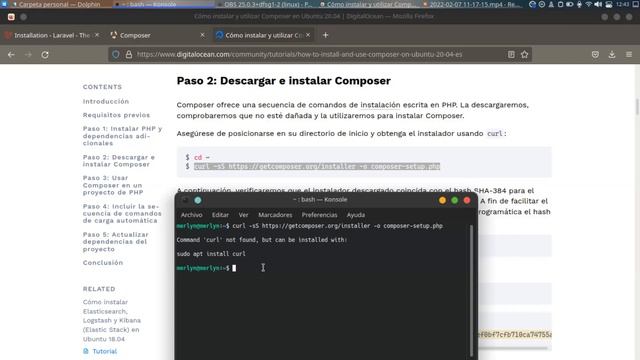The height and width of the screenshot is (360, 640).
Task: Go to Introducción in contents
Action: (106, 101)
